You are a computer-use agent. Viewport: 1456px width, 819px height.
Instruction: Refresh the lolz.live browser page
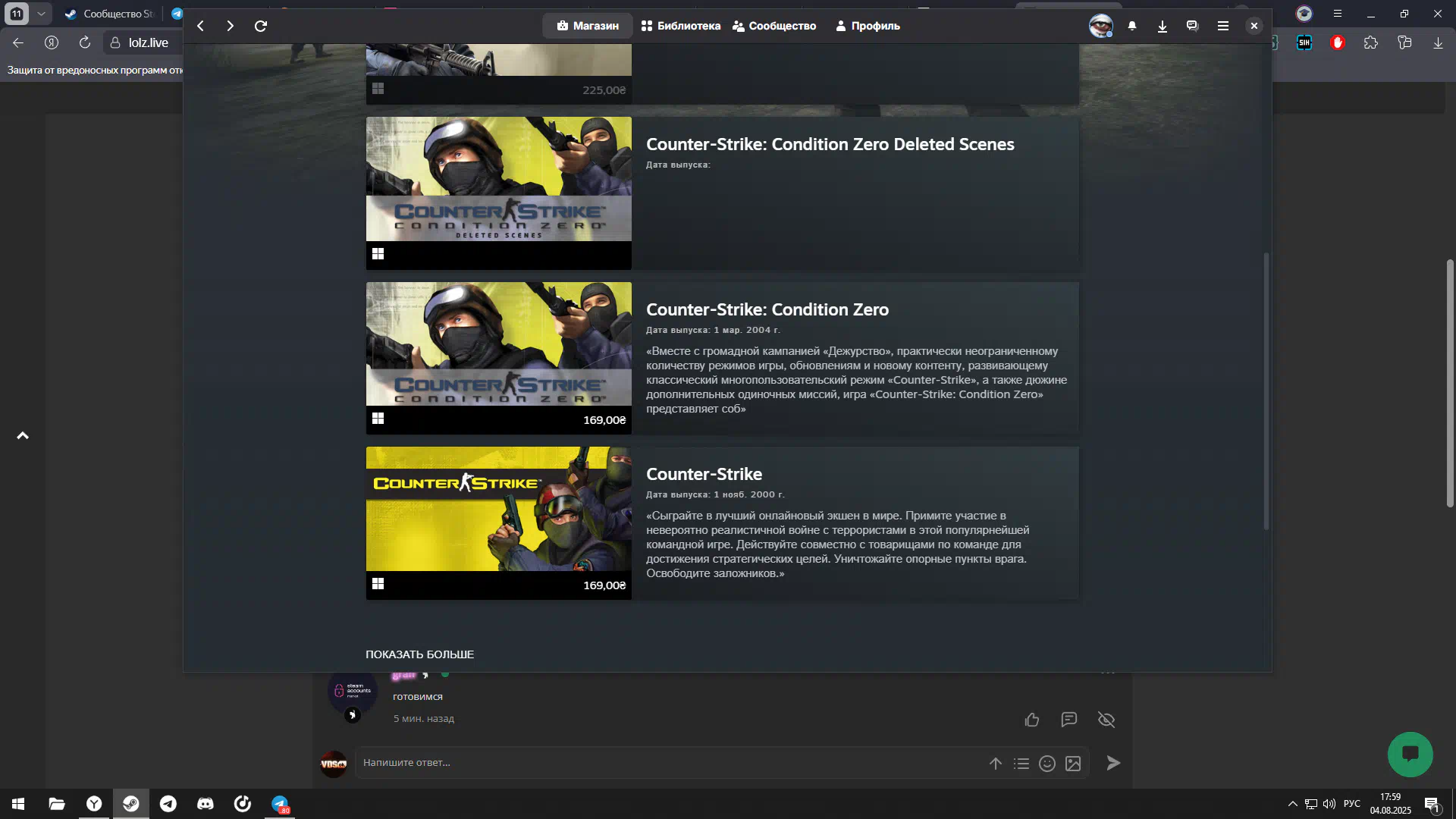click(x=85, y=42)
